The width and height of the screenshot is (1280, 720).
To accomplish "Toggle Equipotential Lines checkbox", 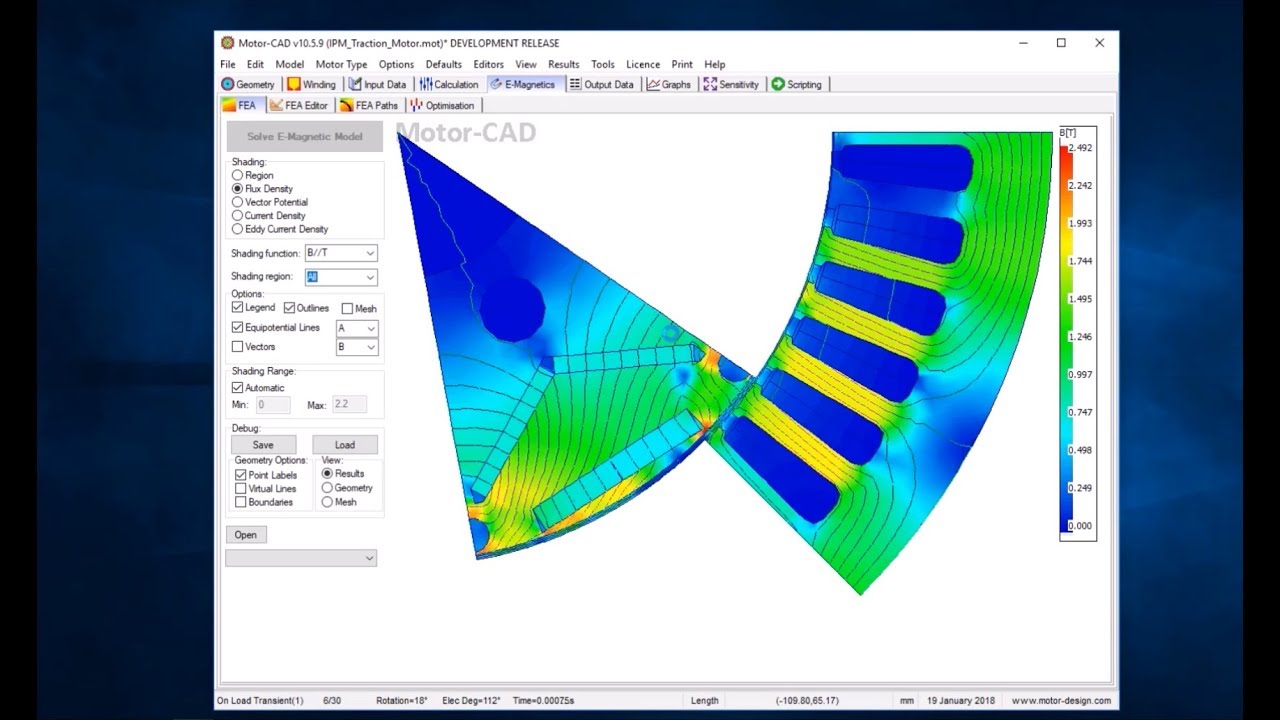I will (x=237, y=327).
